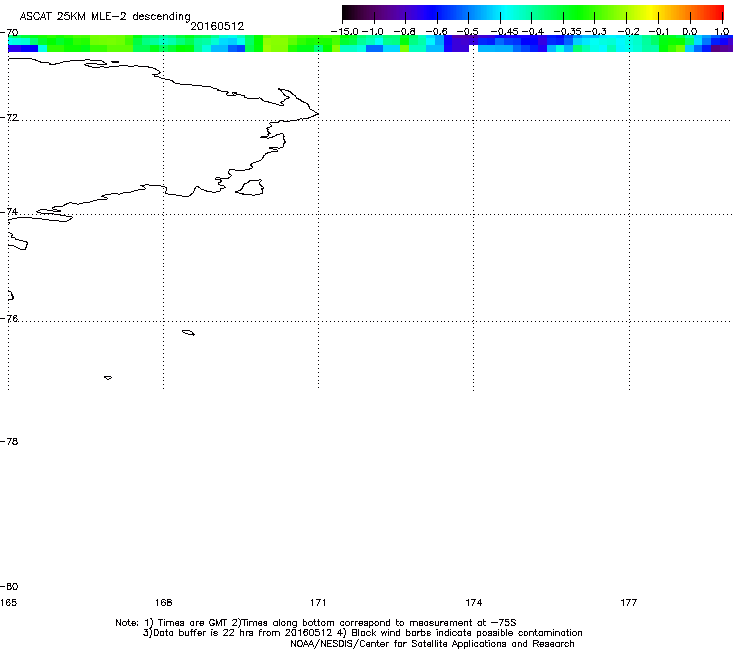This screenshot has height=650, width=740.
Task: Click the -0.2 color scale label
Action: (629, 32)
